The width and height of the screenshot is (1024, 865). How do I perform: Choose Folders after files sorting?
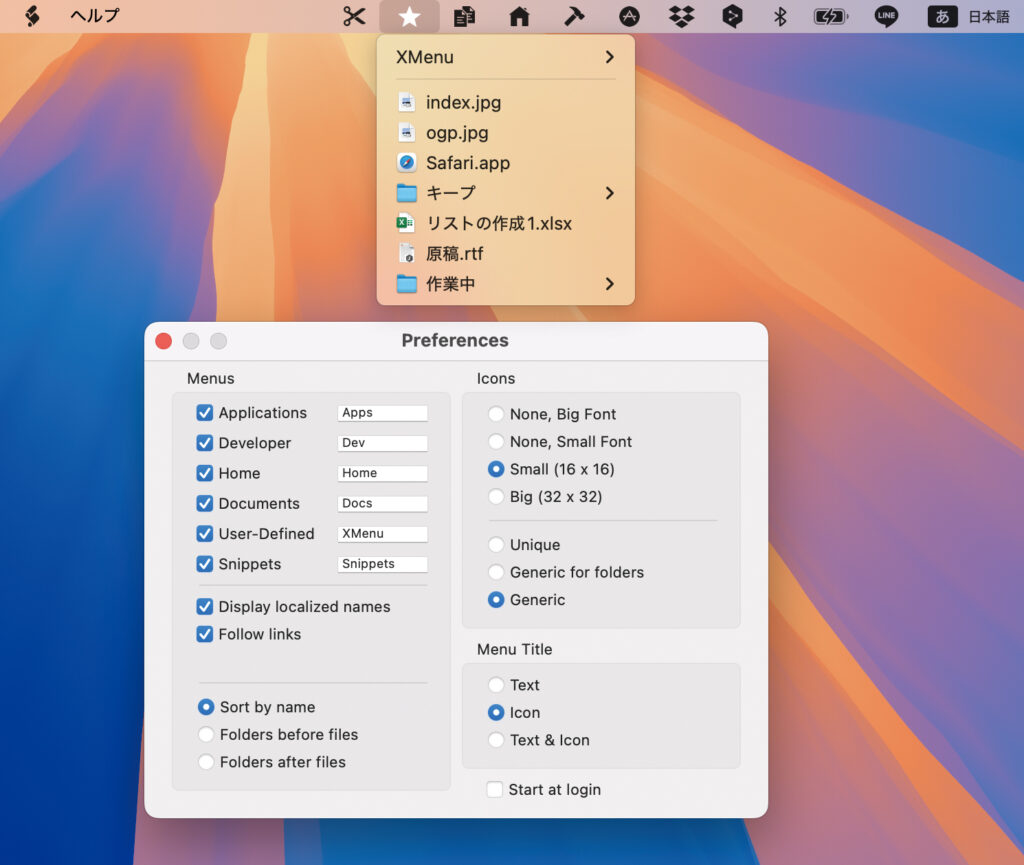pos(206,762)
